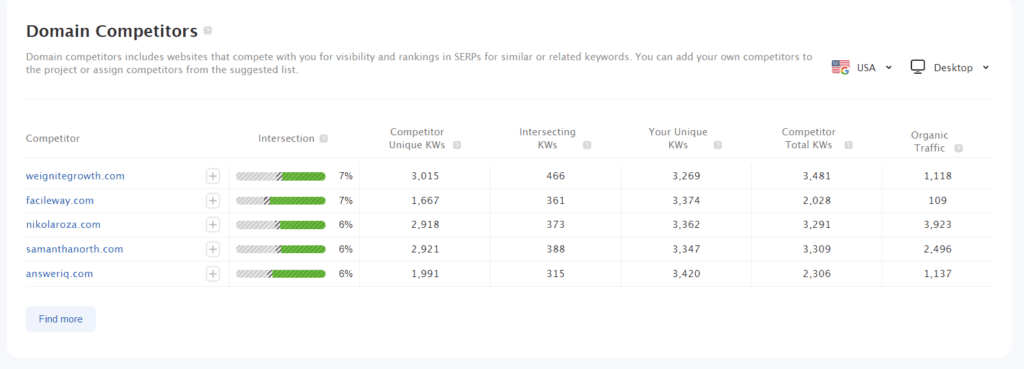Click the 3,362 your unique KWs value
The image size is (1024, 369).
[686, 225]
